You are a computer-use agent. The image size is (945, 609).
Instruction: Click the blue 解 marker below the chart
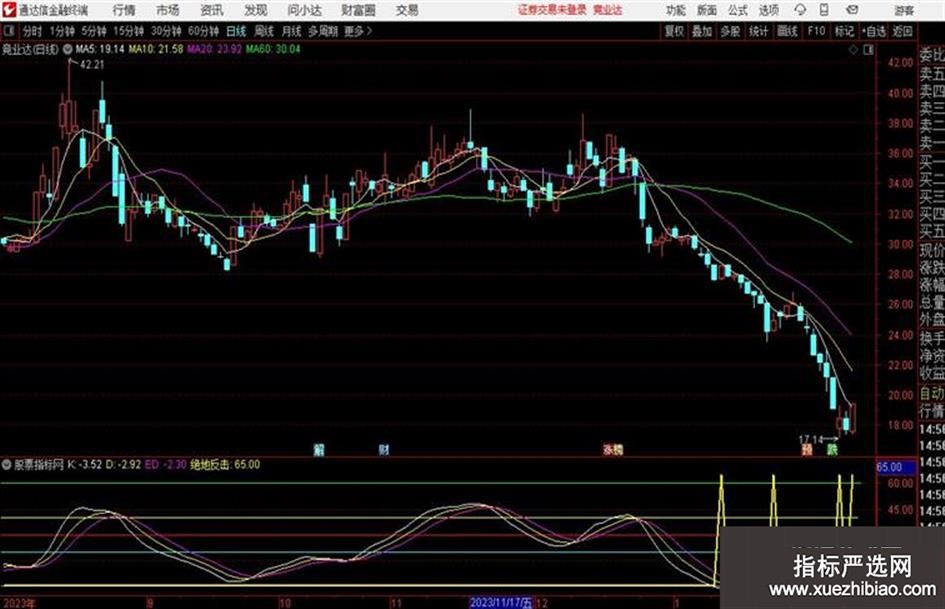coord(319,449)
